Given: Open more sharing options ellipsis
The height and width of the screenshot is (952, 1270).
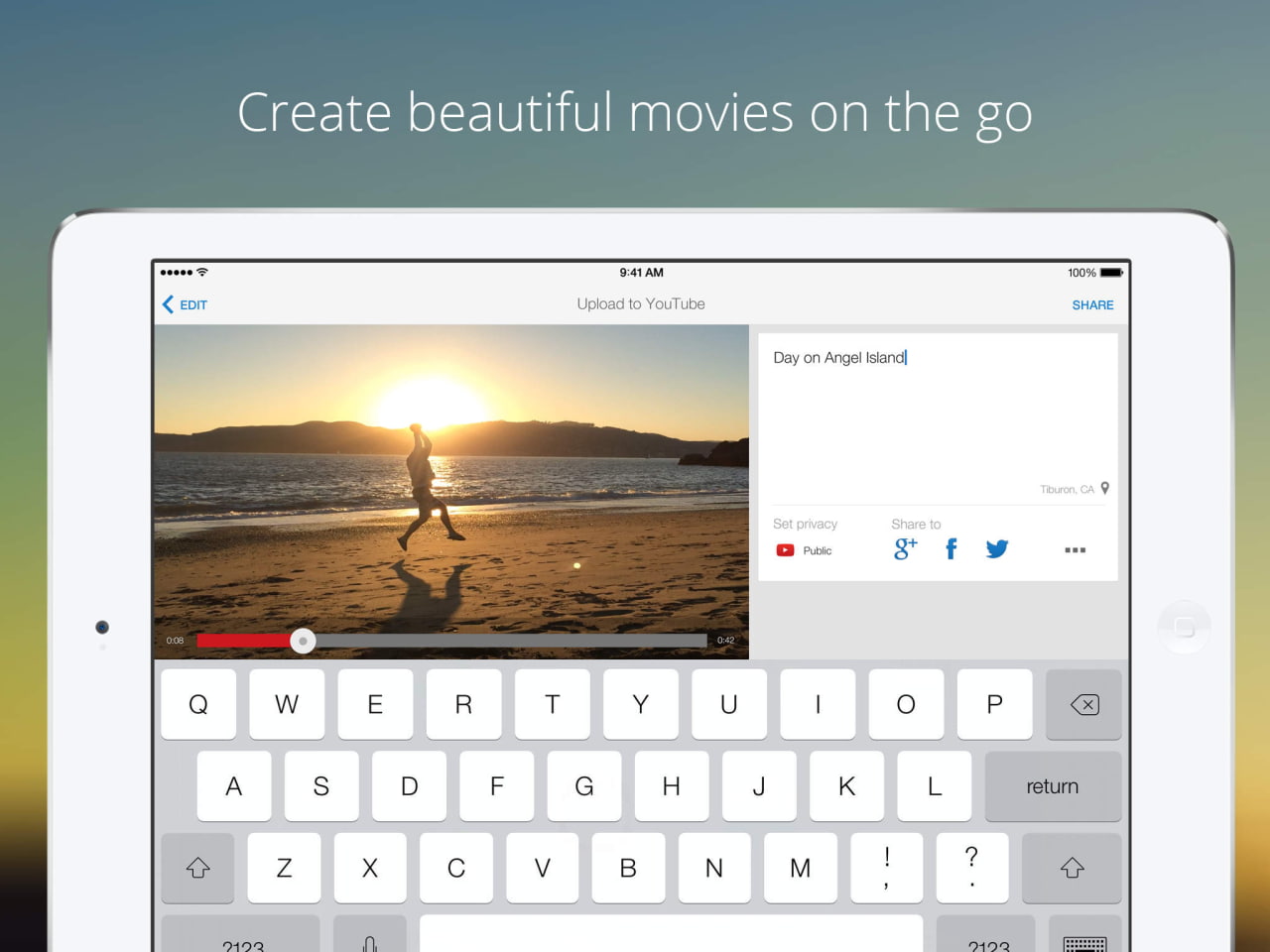Looking at the screenshot, I should click(x=1075, y=549).
